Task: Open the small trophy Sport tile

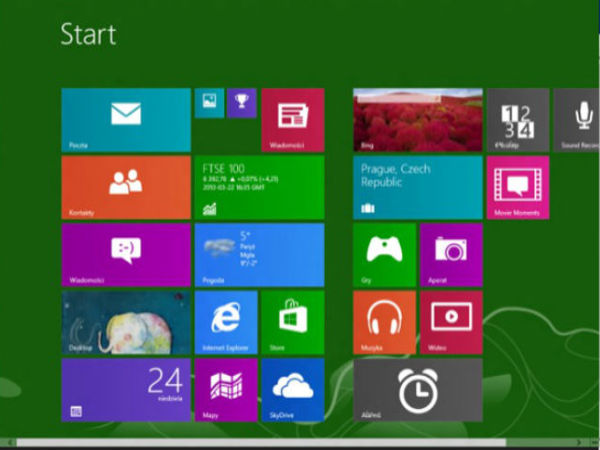Action: (x=241, y=103)
